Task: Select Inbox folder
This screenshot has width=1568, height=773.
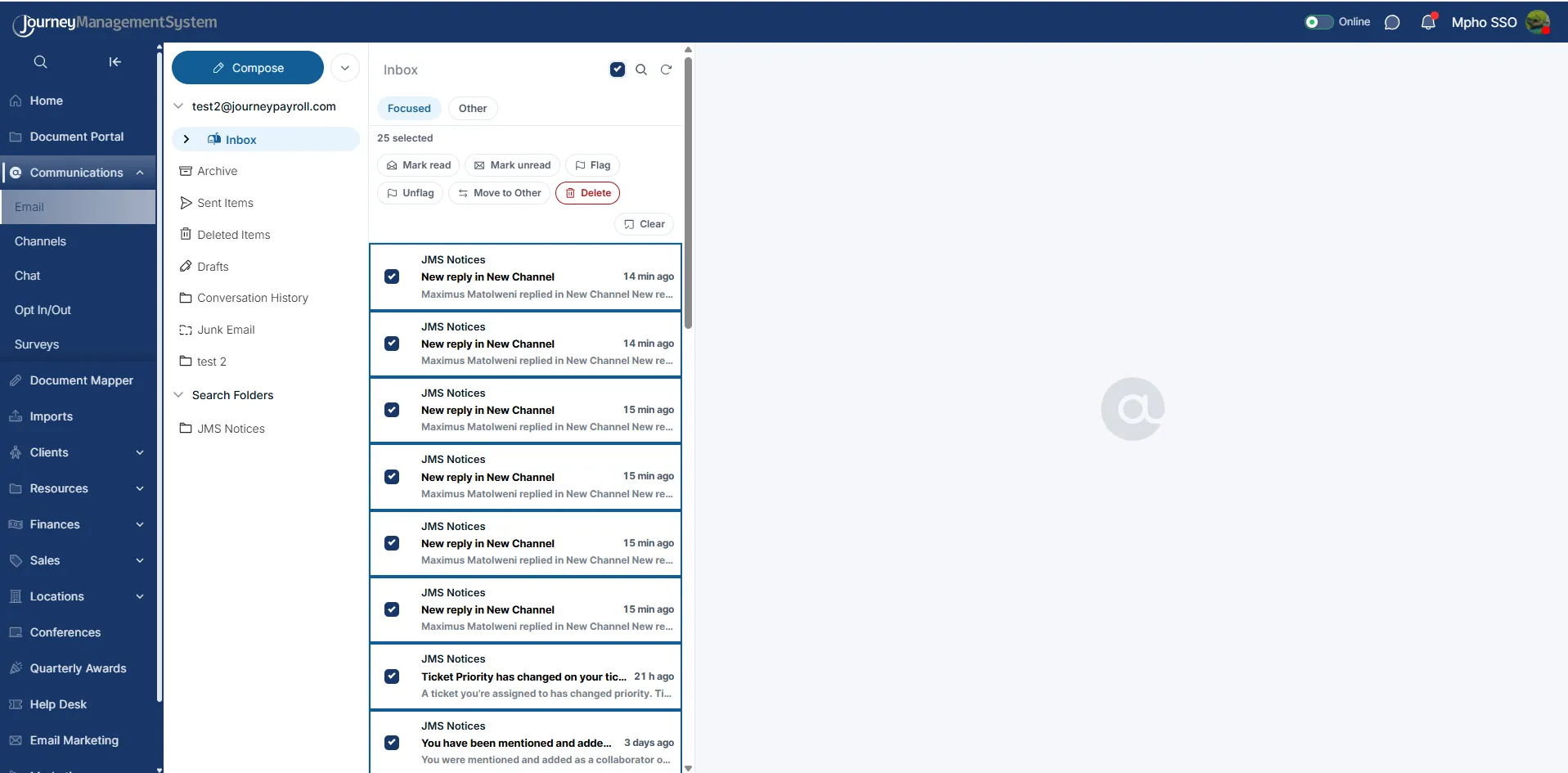Action: point(266,139)
